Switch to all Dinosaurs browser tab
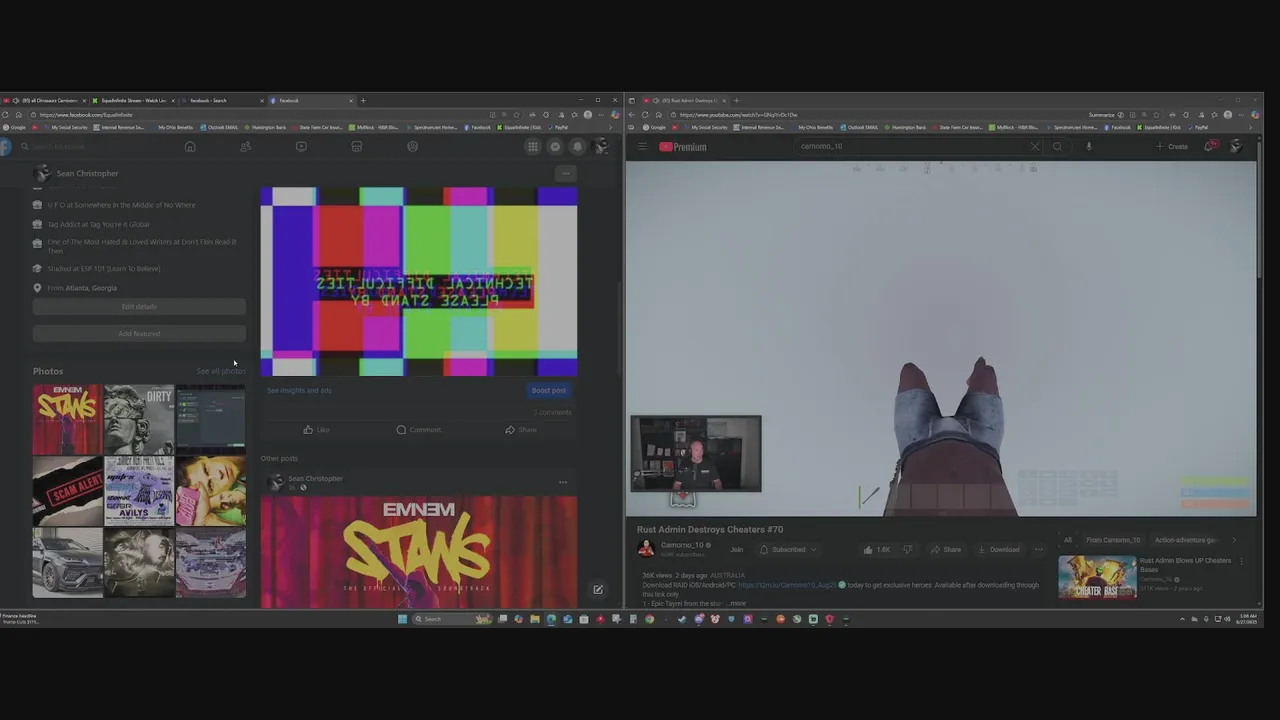Image resolution: width=1280 pixels, height=720 pixels. point(45,100)
